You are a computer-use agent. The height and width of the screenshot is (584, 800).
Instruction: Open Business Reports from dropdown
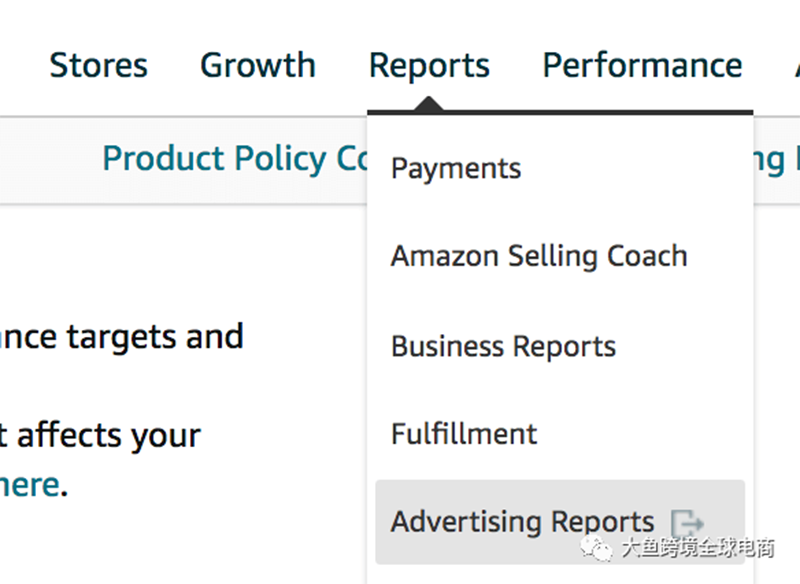503,346
